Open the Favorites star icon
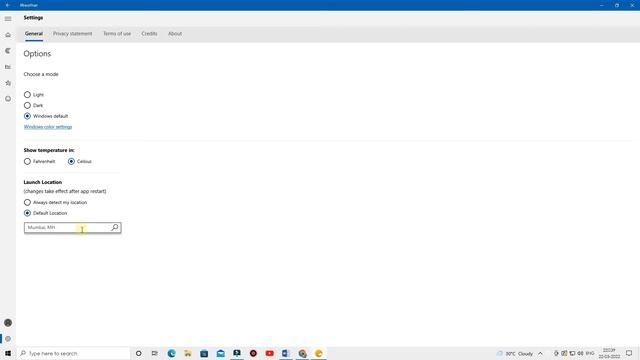 click(8, 83)
